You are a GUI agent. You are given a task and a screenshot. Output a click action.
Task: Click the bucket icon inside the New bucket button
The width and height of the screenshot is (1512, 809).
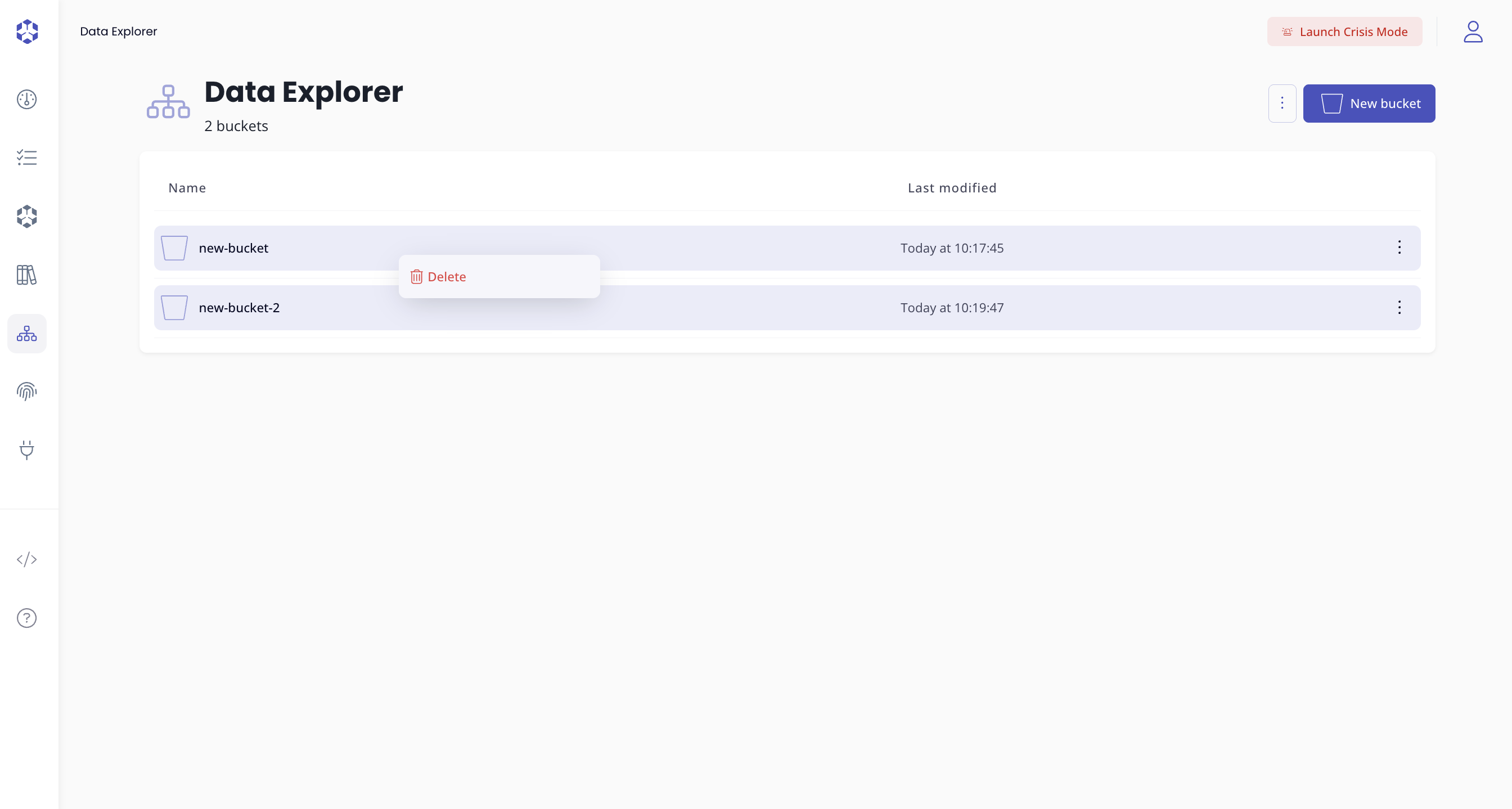pos(1332,104)
